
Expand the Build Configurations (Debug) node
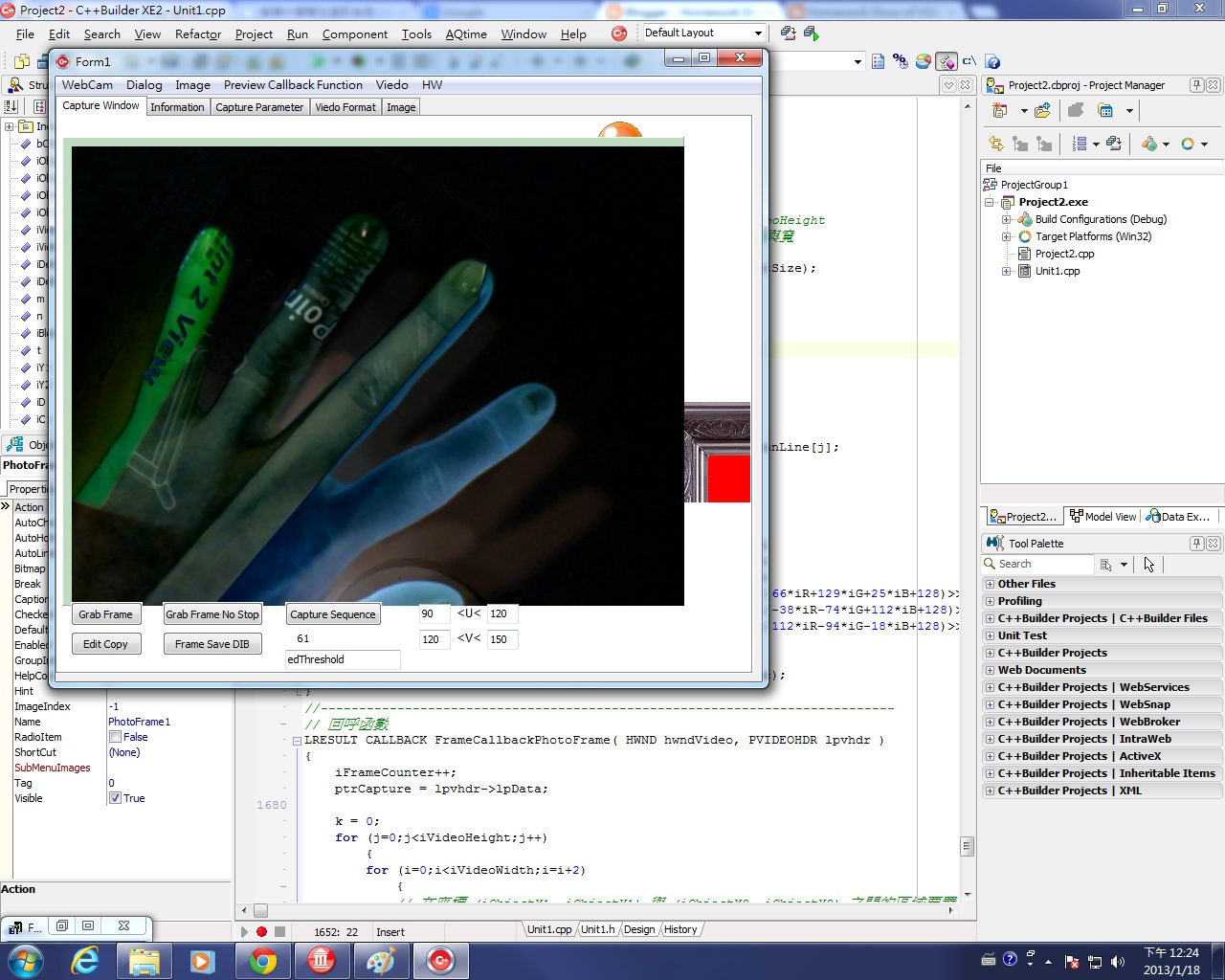1006,219
